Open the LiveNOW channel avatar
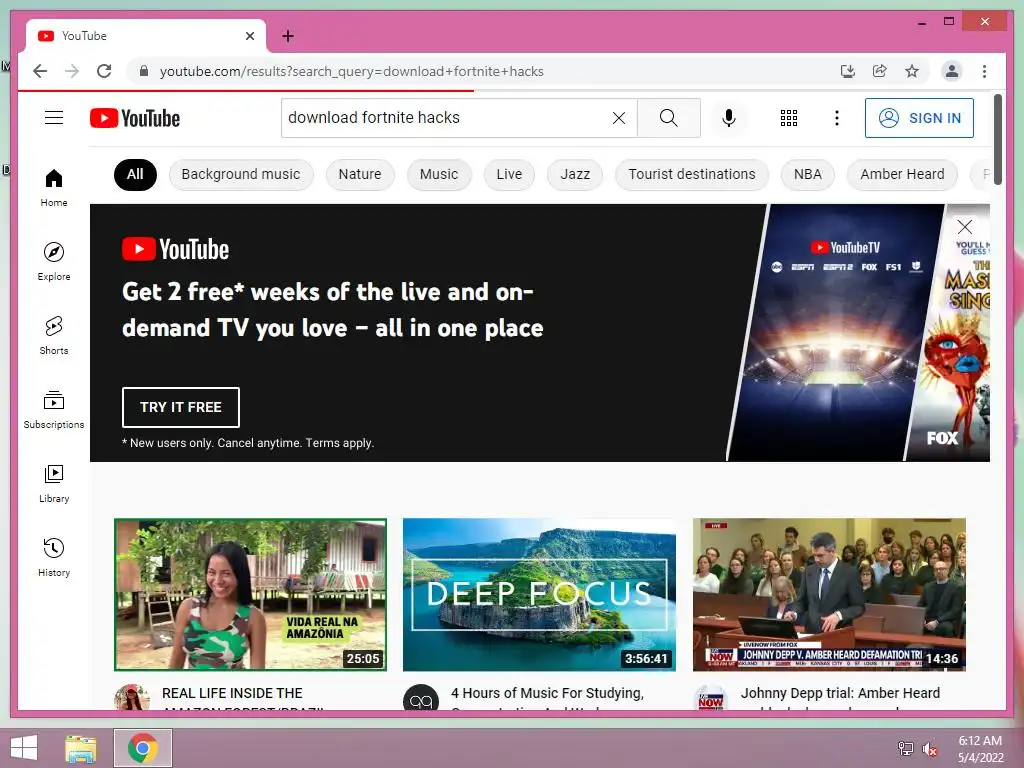Screen dimensions: 1024x768 point(711,698)
